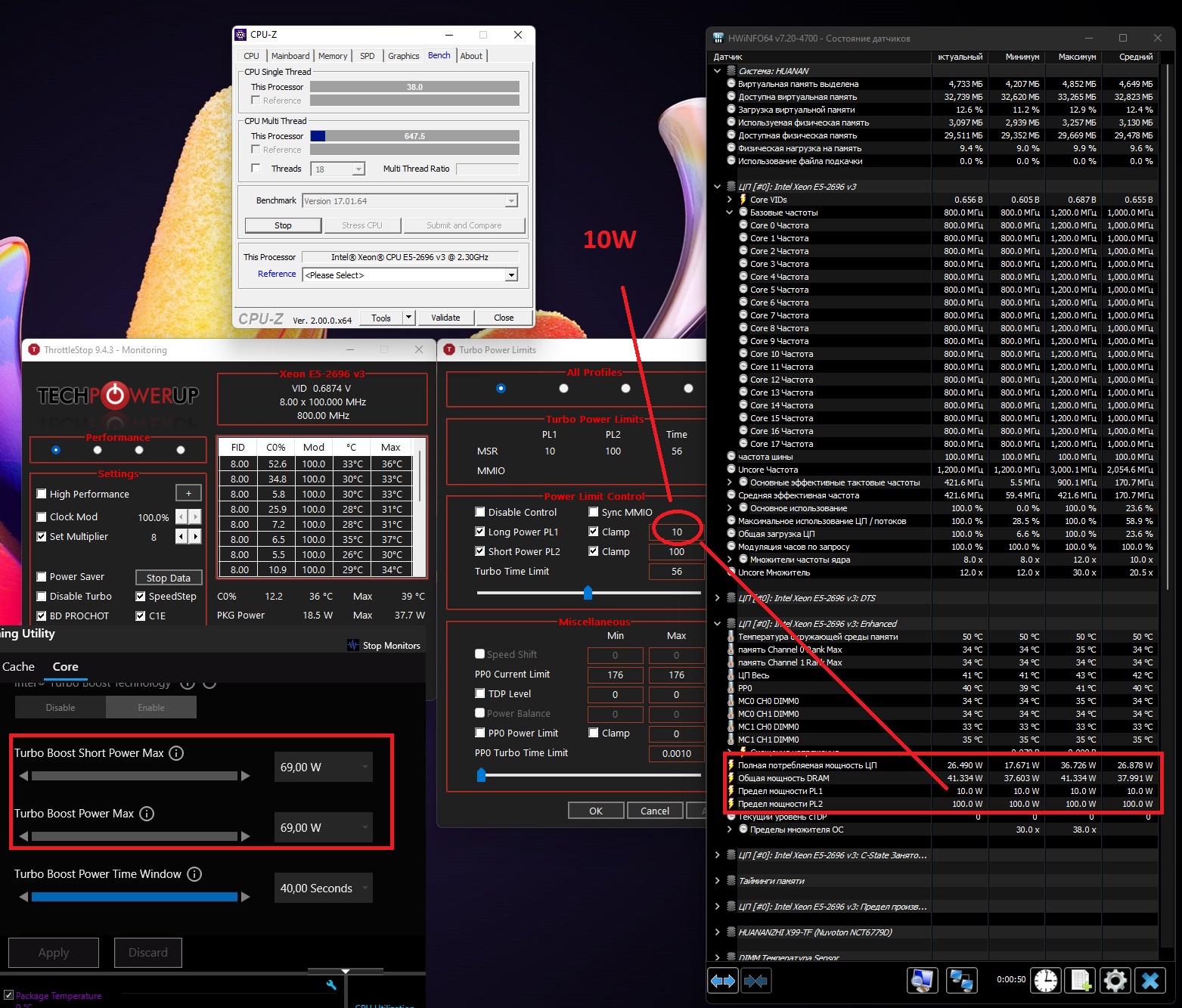
Task: Open HWiNFO network computers icon
Action: 961,980
